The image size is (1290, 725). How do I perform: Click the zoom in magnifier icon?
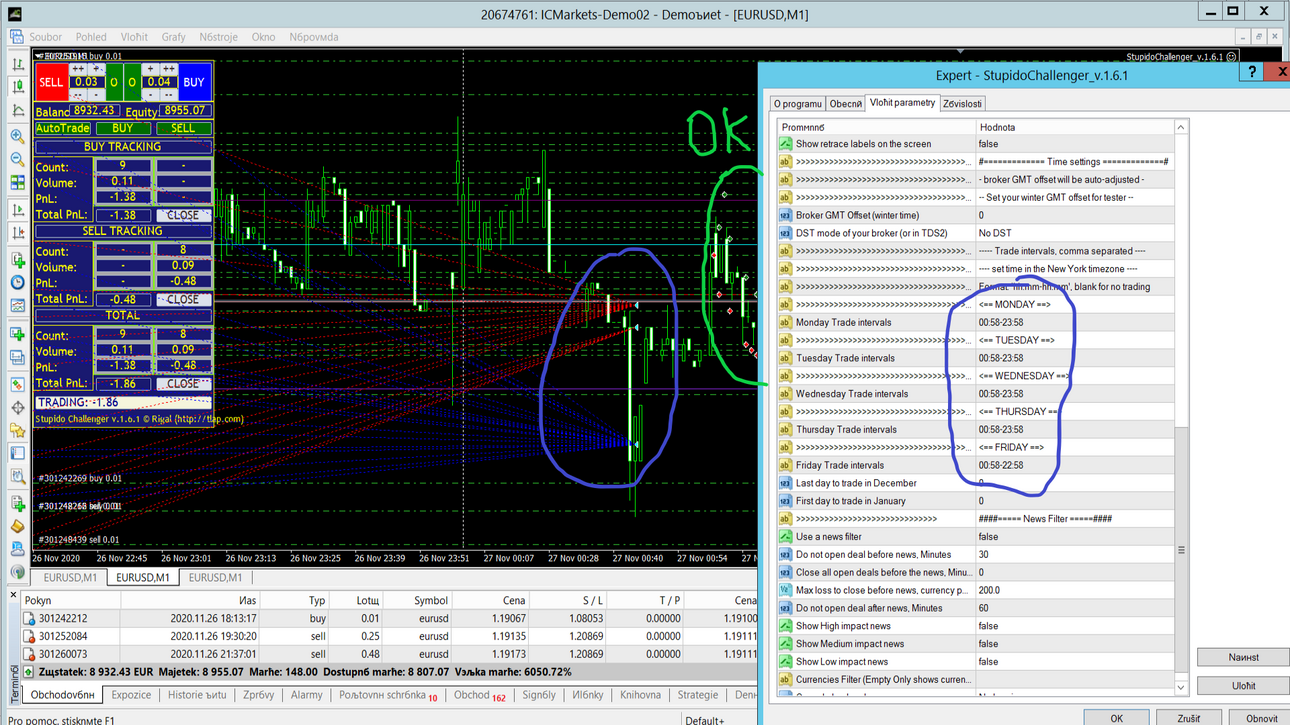(x=17, y=136)
